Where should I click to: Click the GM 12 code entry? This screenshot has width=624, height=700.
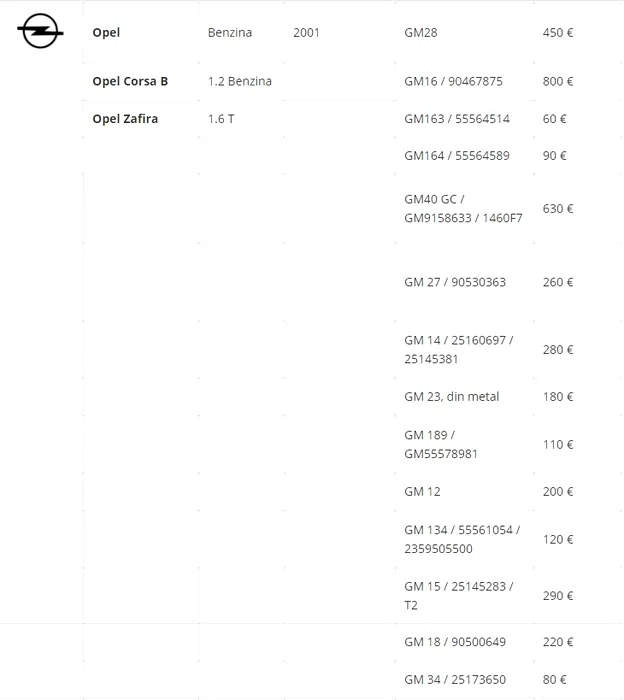pos(422,492)
